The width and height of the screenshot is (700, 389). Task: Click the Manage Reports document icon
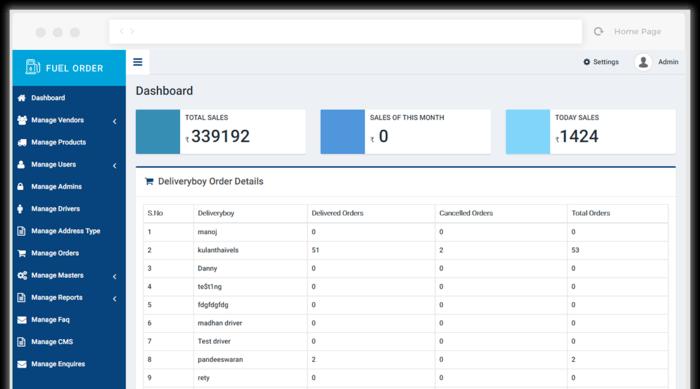(x=21, y=297)
